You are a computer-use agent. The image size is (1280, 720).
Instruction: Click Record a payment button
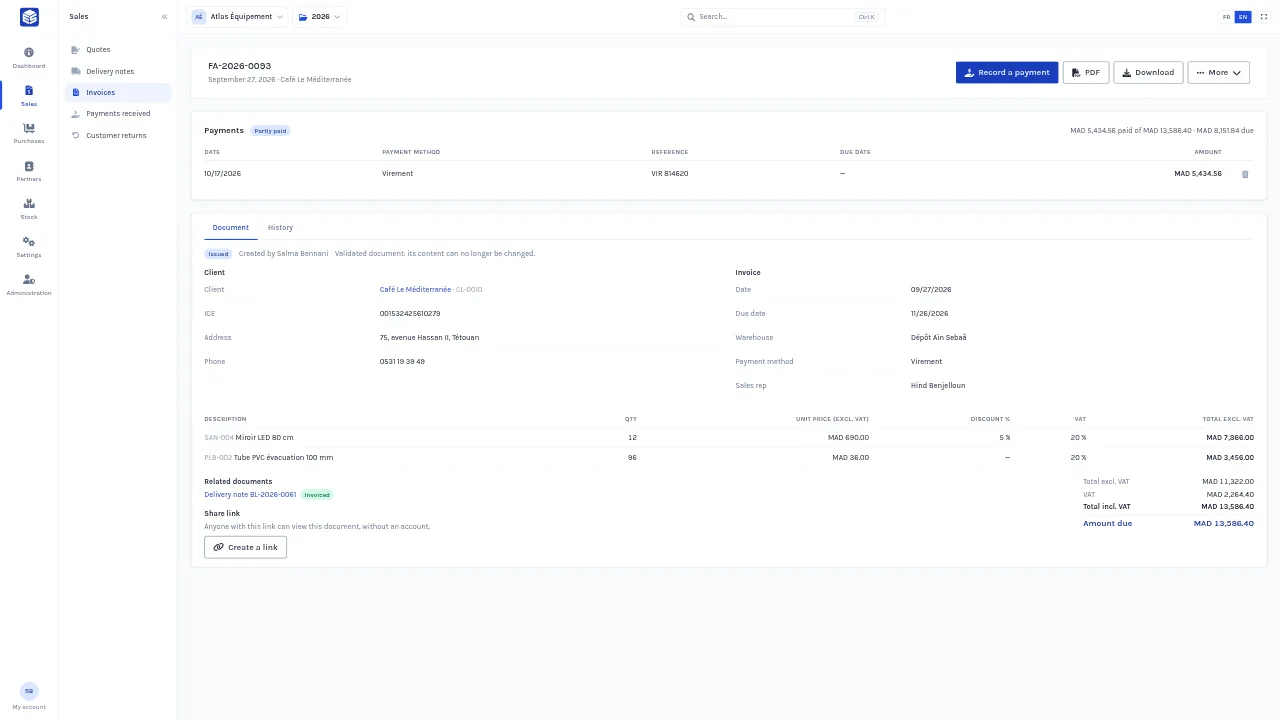point(1007,72)
